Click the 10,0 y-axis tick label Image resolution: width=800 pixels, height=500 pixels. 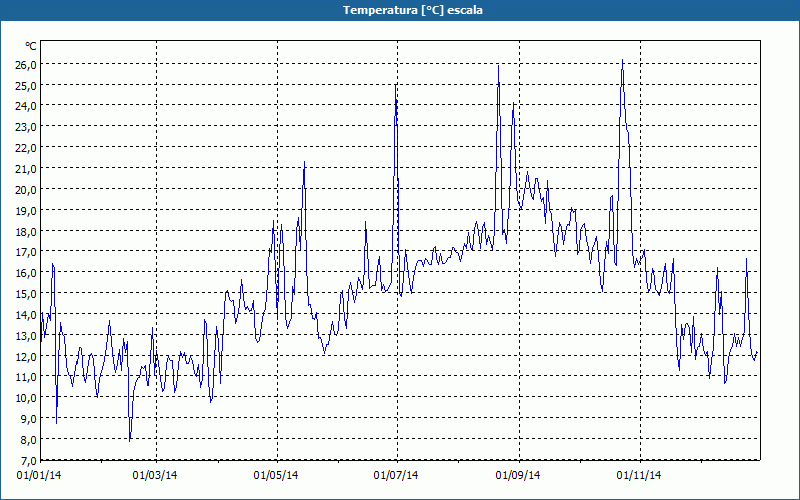point(25,397)
